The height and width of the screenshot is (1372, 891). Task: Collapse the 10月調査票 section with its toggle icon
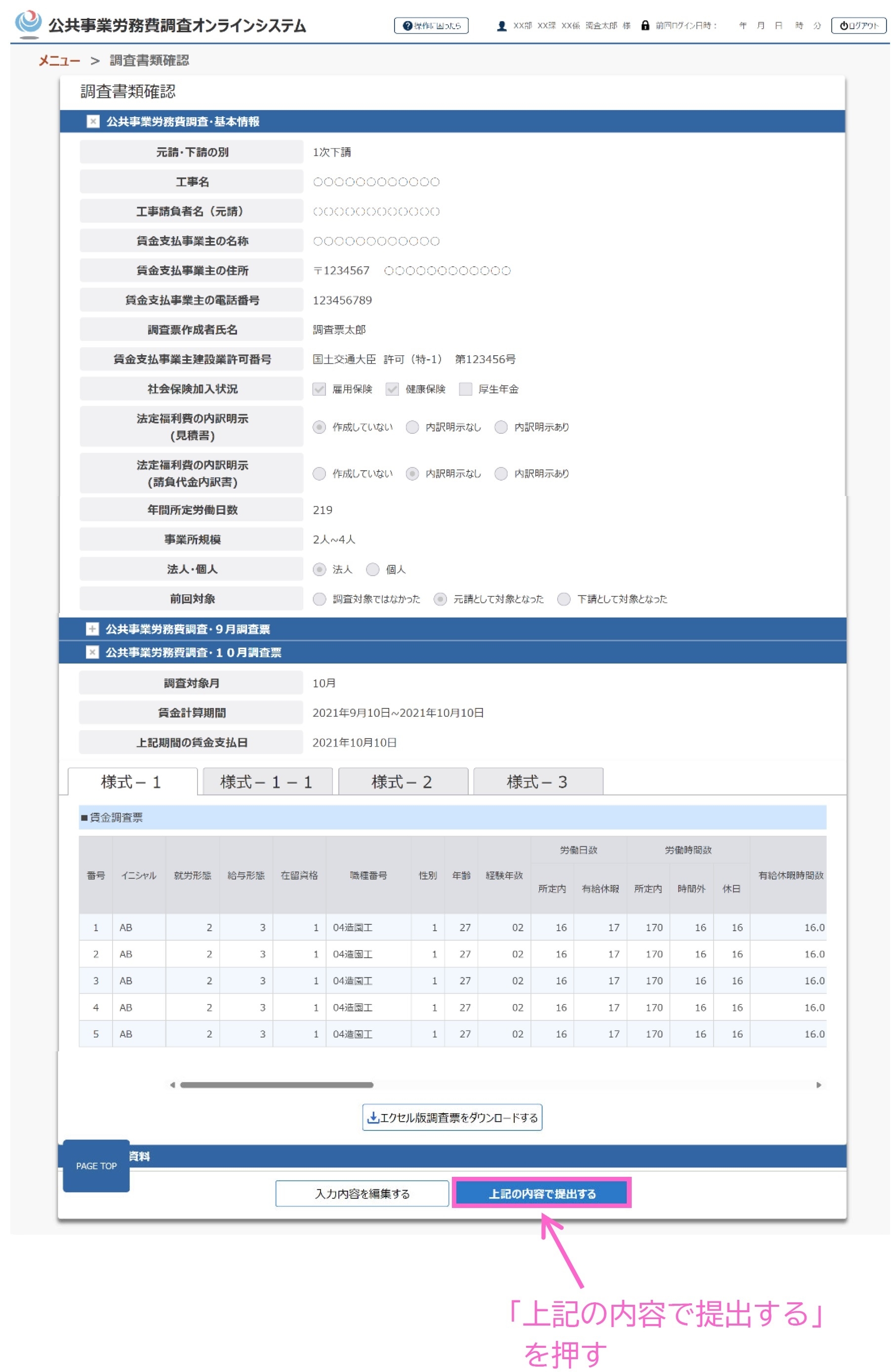pos(92,651)
